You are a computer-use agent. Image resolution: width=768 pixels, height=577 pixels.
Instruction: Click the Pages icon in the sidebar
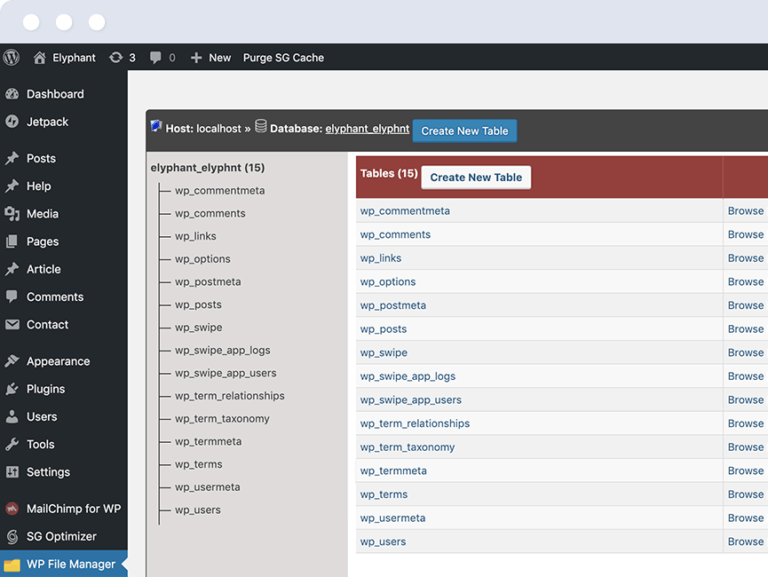12,241
